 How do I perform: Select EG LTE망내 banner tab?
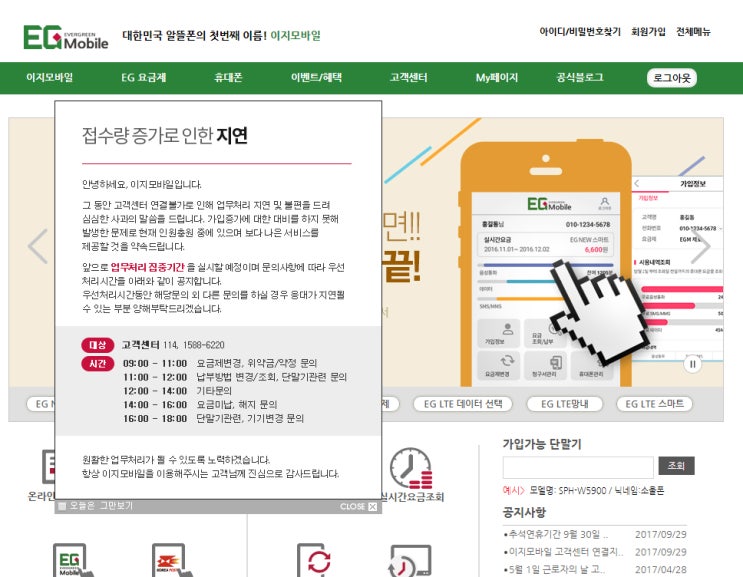coord(564,404)
